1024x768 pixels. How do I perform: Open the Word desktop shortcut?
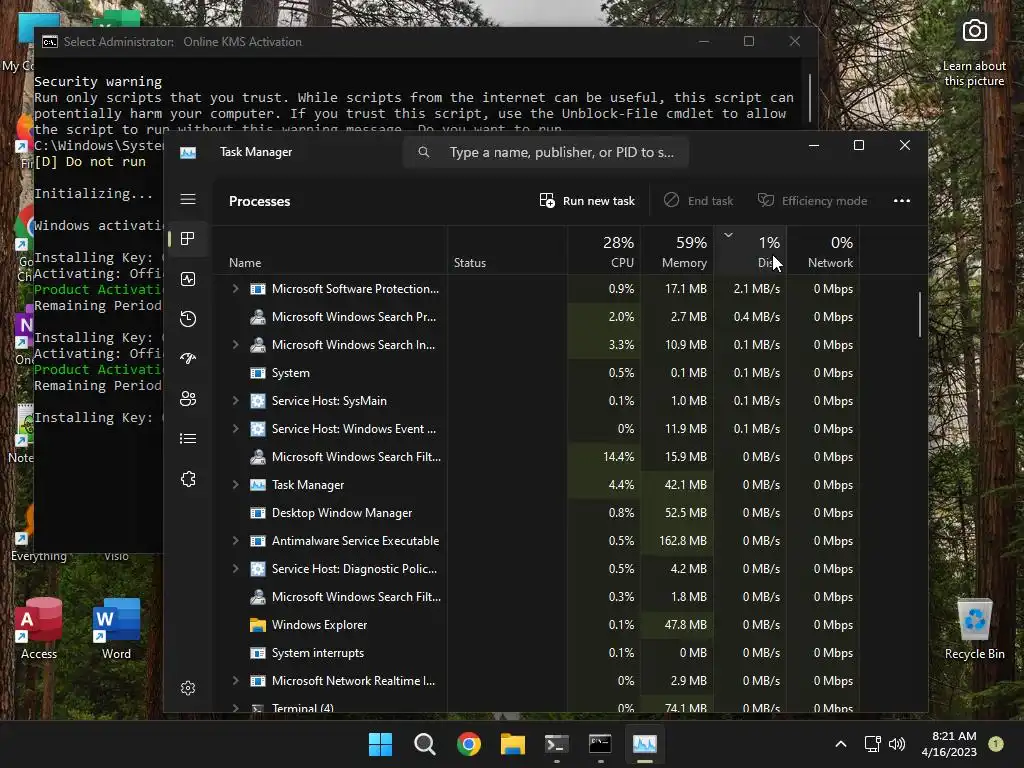coord(116,628)
